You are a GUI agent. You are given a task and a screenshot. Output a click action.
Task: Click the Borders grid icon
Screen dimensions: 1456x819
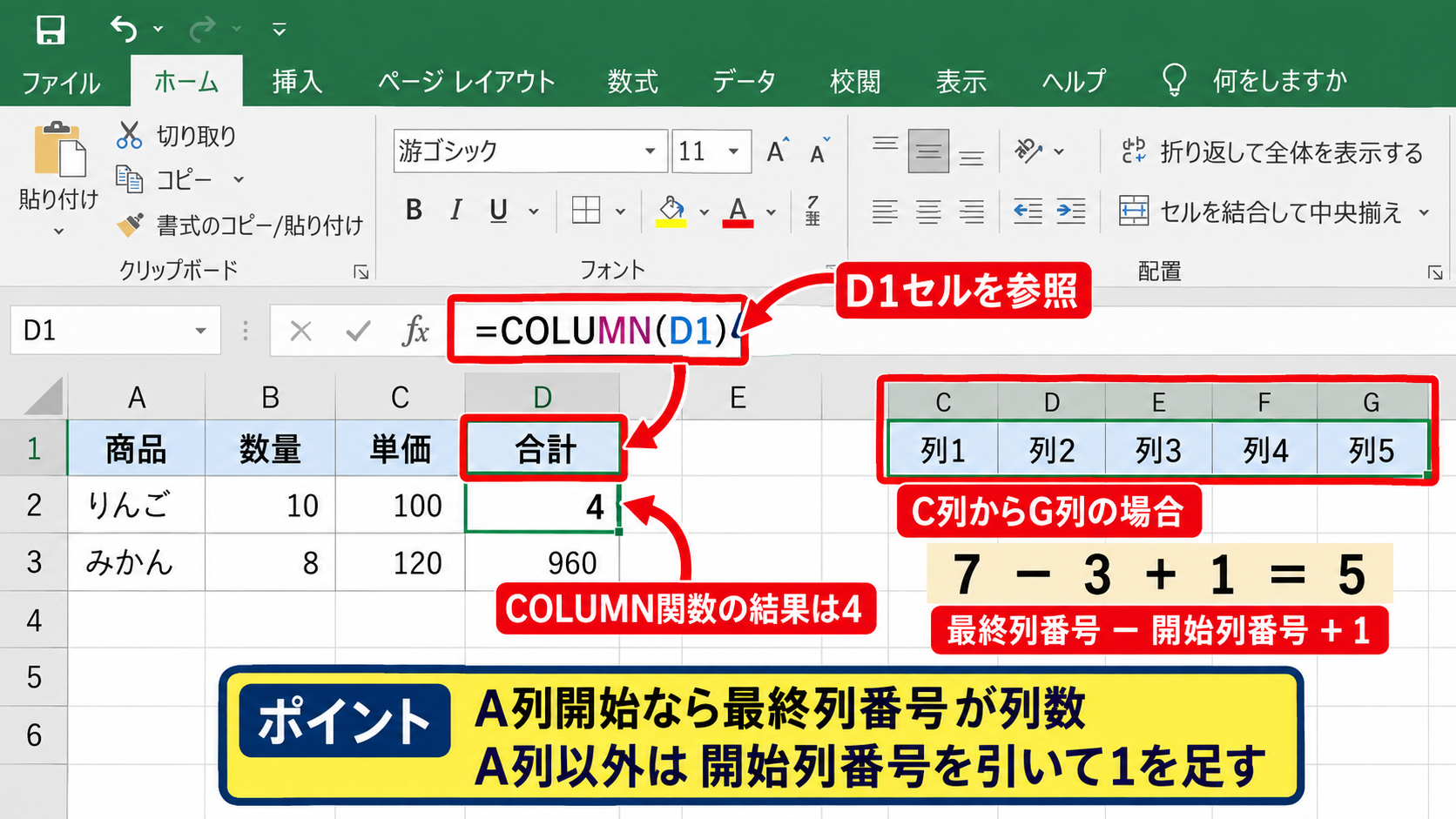point(586,210)
